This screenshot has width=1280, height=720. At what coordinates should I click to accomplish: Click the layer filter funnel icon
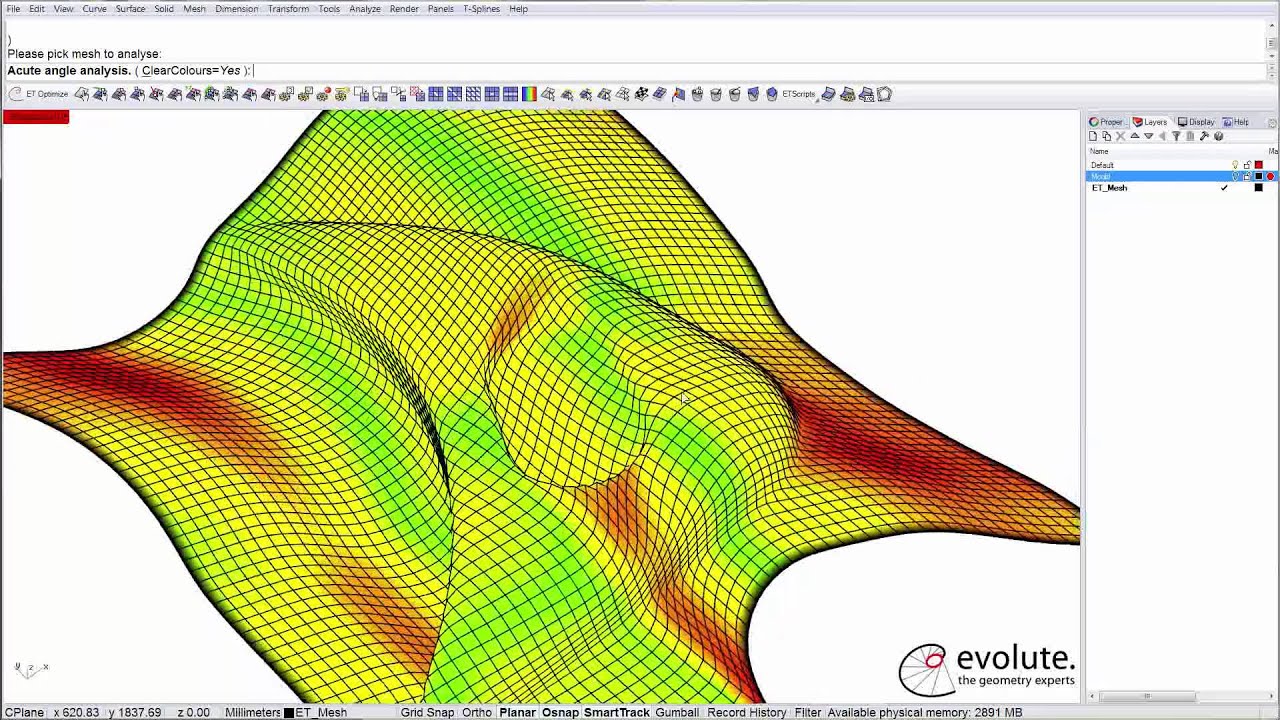pos(1176,136)
